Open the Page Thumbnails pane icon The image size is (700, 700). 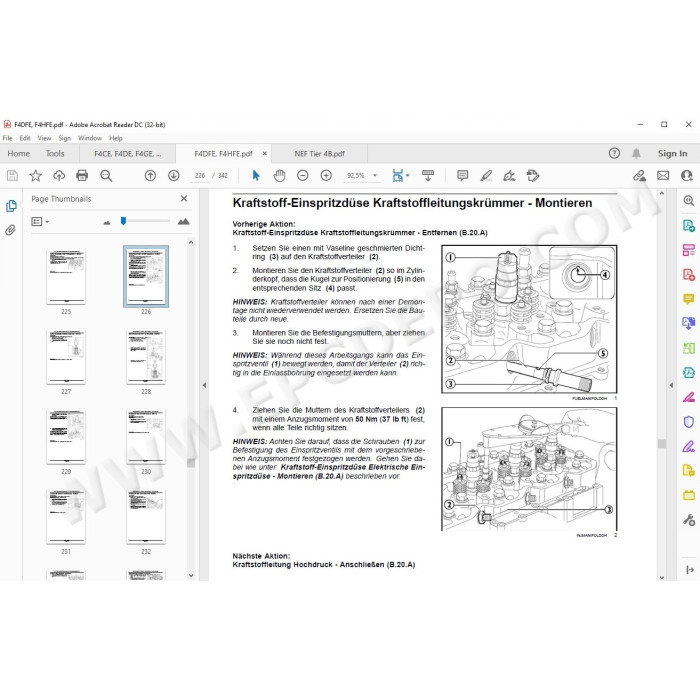pos(11,206)
